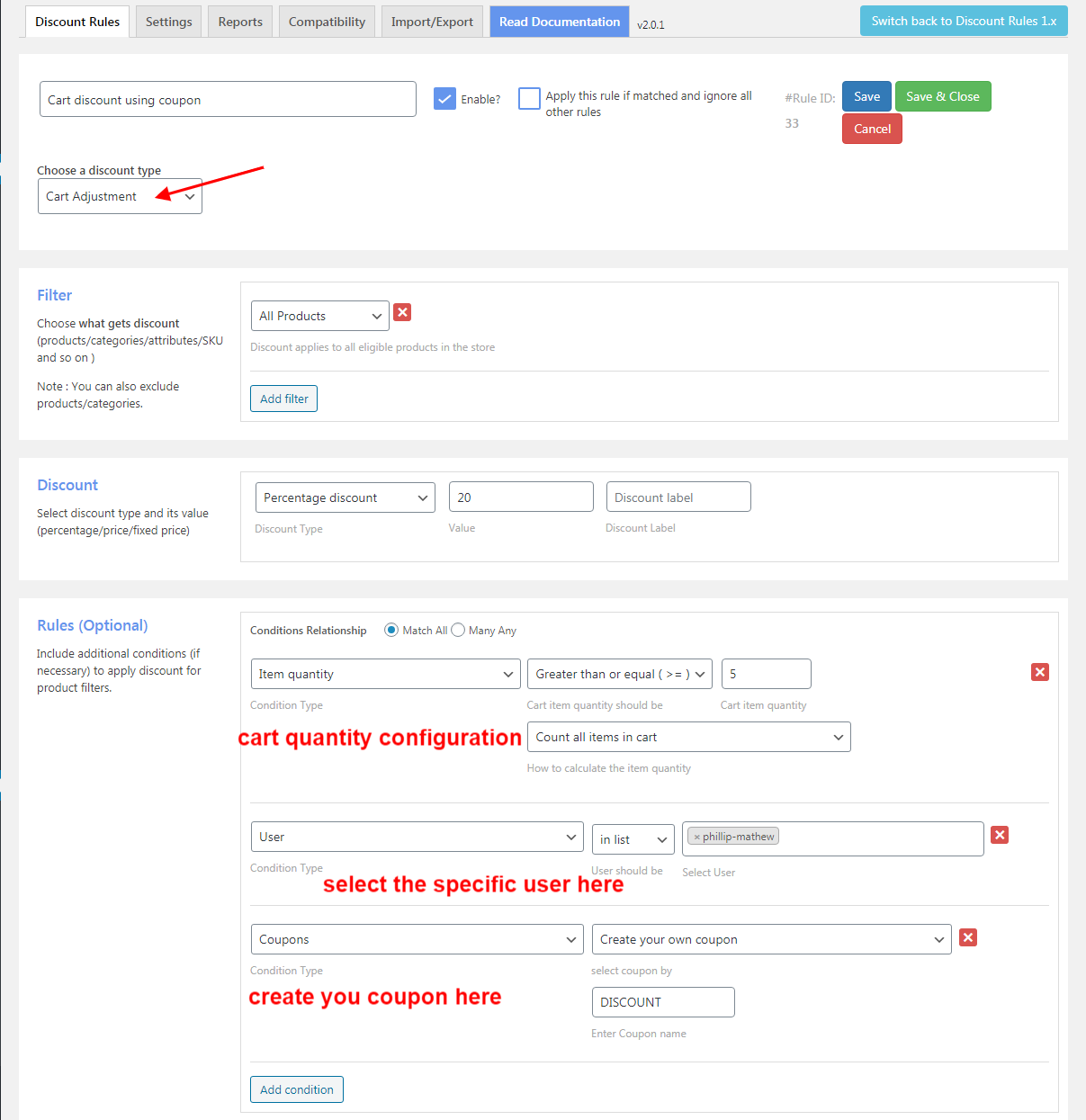Open the Count all items in cart dropdown
Image resolution: width=1086 pixels, height=1120 pixels.
pyautogui.click(x=688, y=737)
